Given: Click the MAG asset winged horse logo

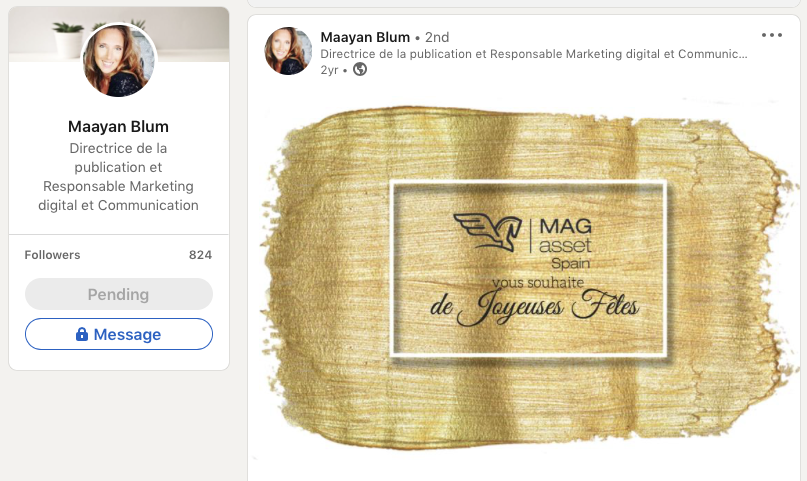Looking at the screenshot, I should point(487,232).
